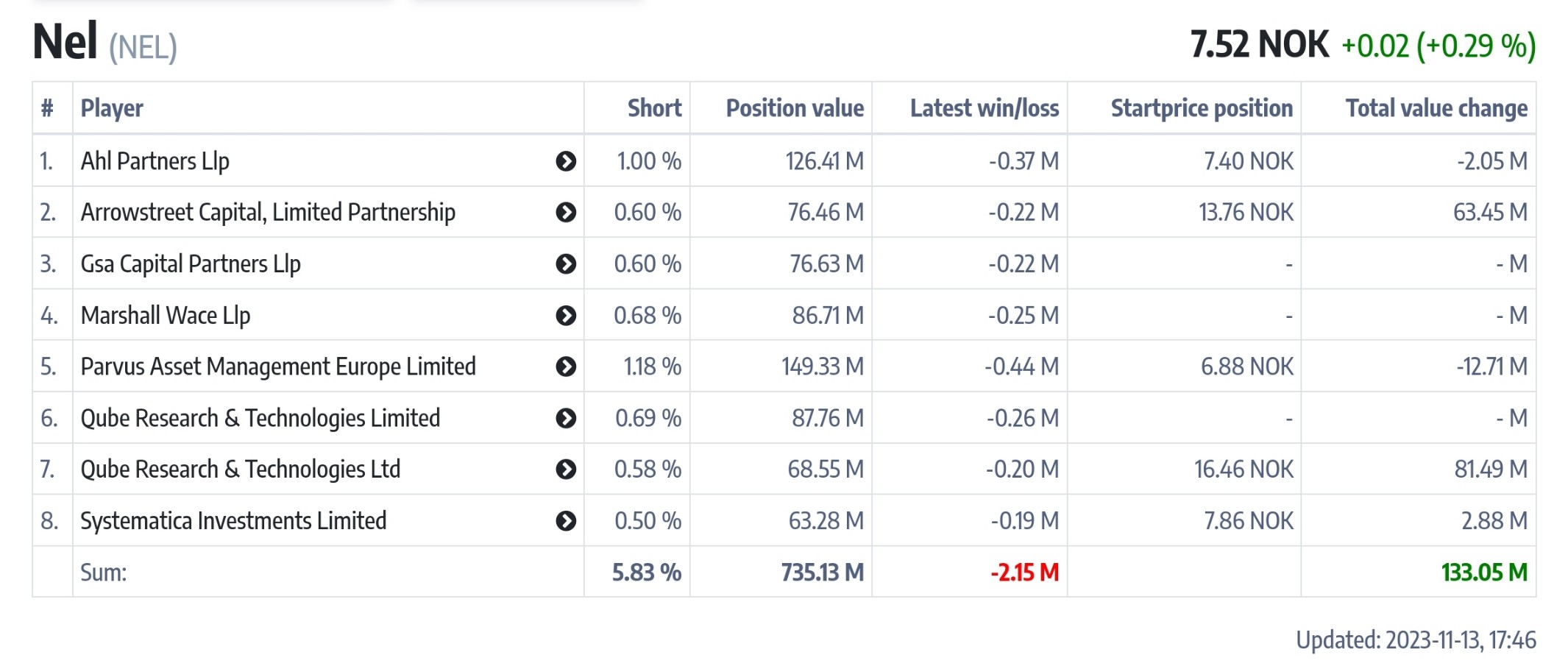Click arrow icon beside Systematica Investments Limited
The width and height of the screenshot is (1568, 669).
coord(565,521)
